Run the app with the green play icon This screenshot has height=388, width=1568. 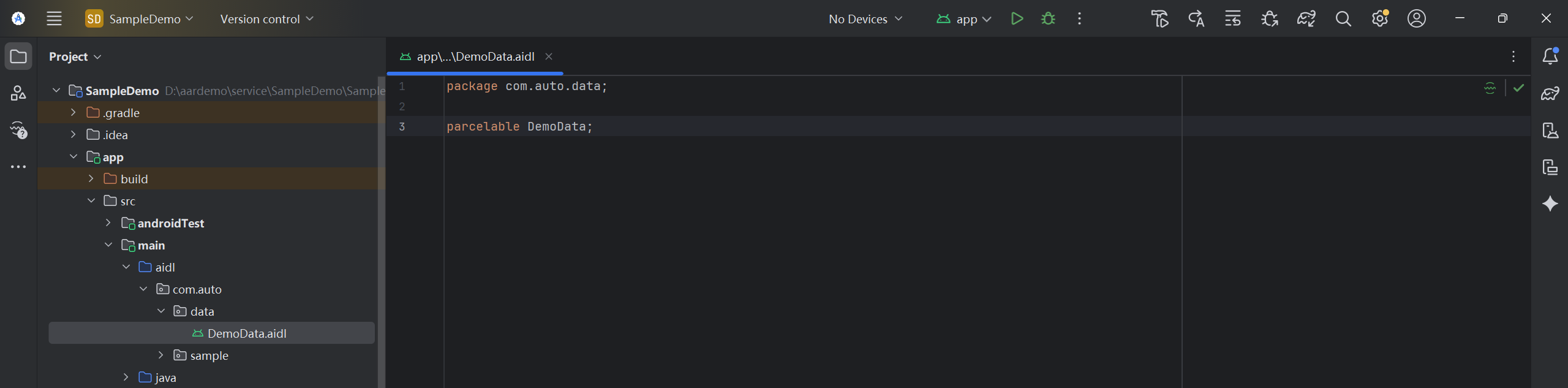(x=1017, y=19)
